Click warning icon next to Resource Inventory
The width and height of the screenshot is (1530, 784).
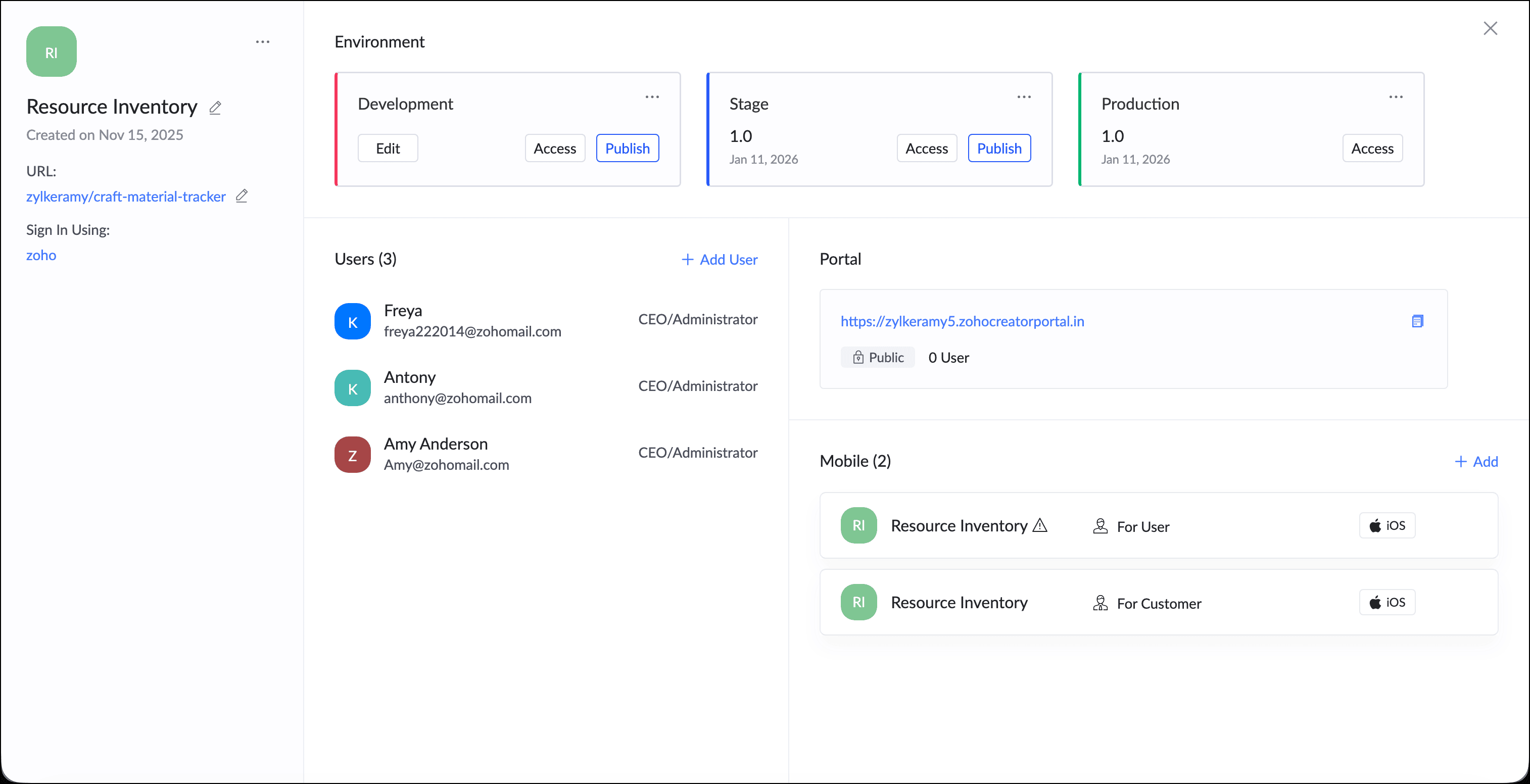[1039, 526]
